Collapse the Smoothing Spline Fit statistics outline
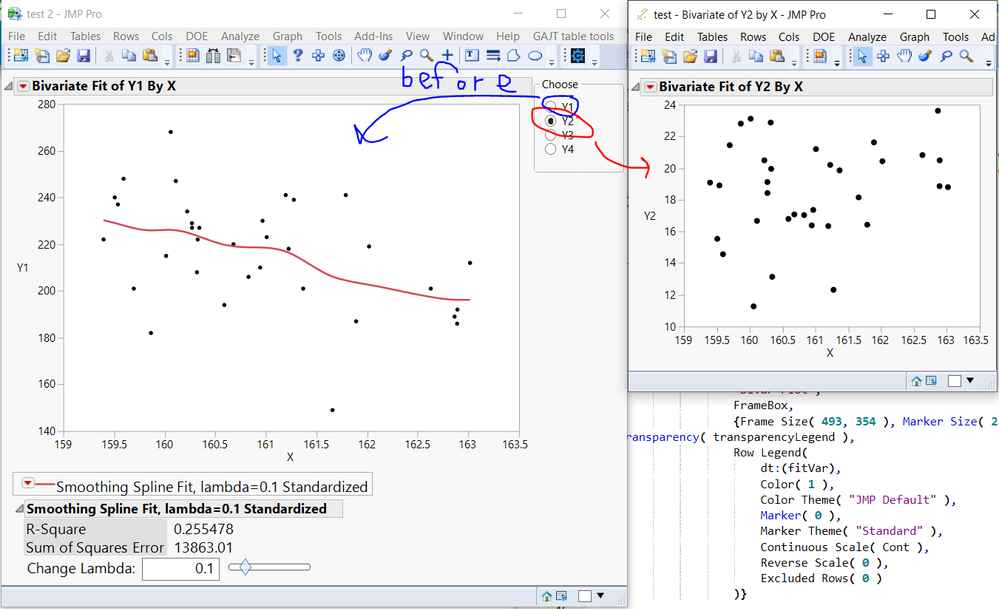Viewport: 999px width, 609px height. [18, 509]
